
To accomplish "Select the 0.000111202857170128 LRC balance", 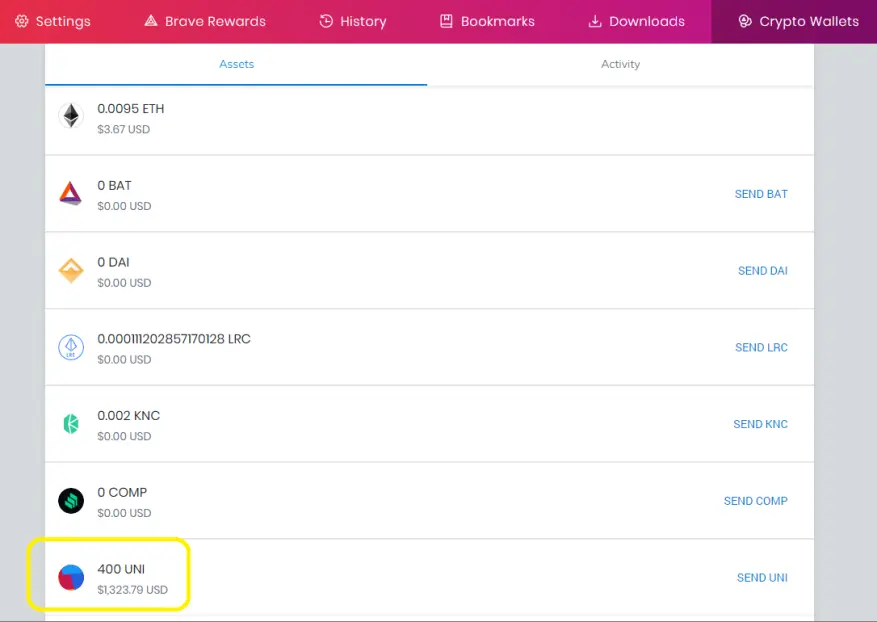I will [174, 338].
